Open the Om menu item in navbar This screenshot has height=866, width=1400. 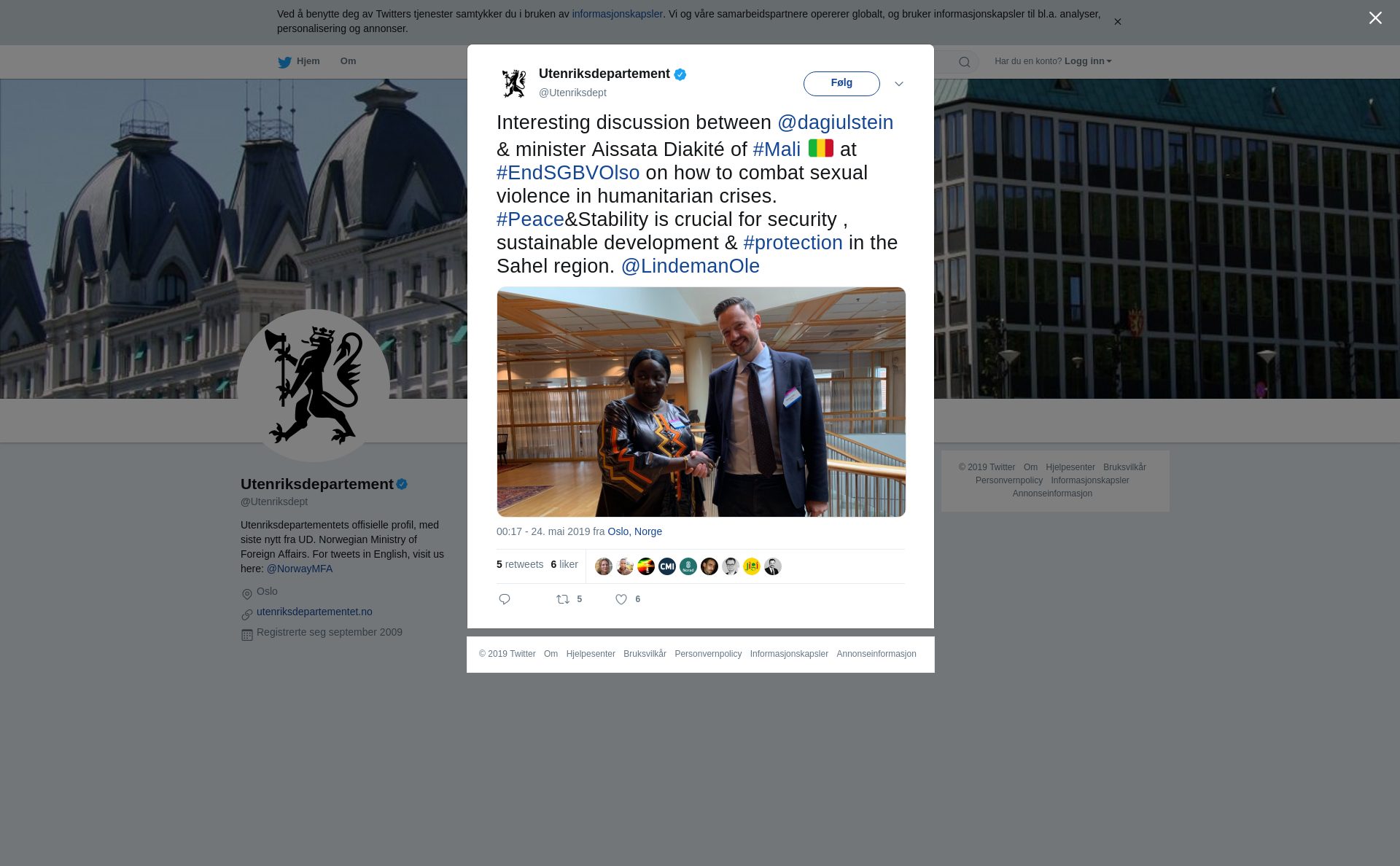tap(348, 61)
